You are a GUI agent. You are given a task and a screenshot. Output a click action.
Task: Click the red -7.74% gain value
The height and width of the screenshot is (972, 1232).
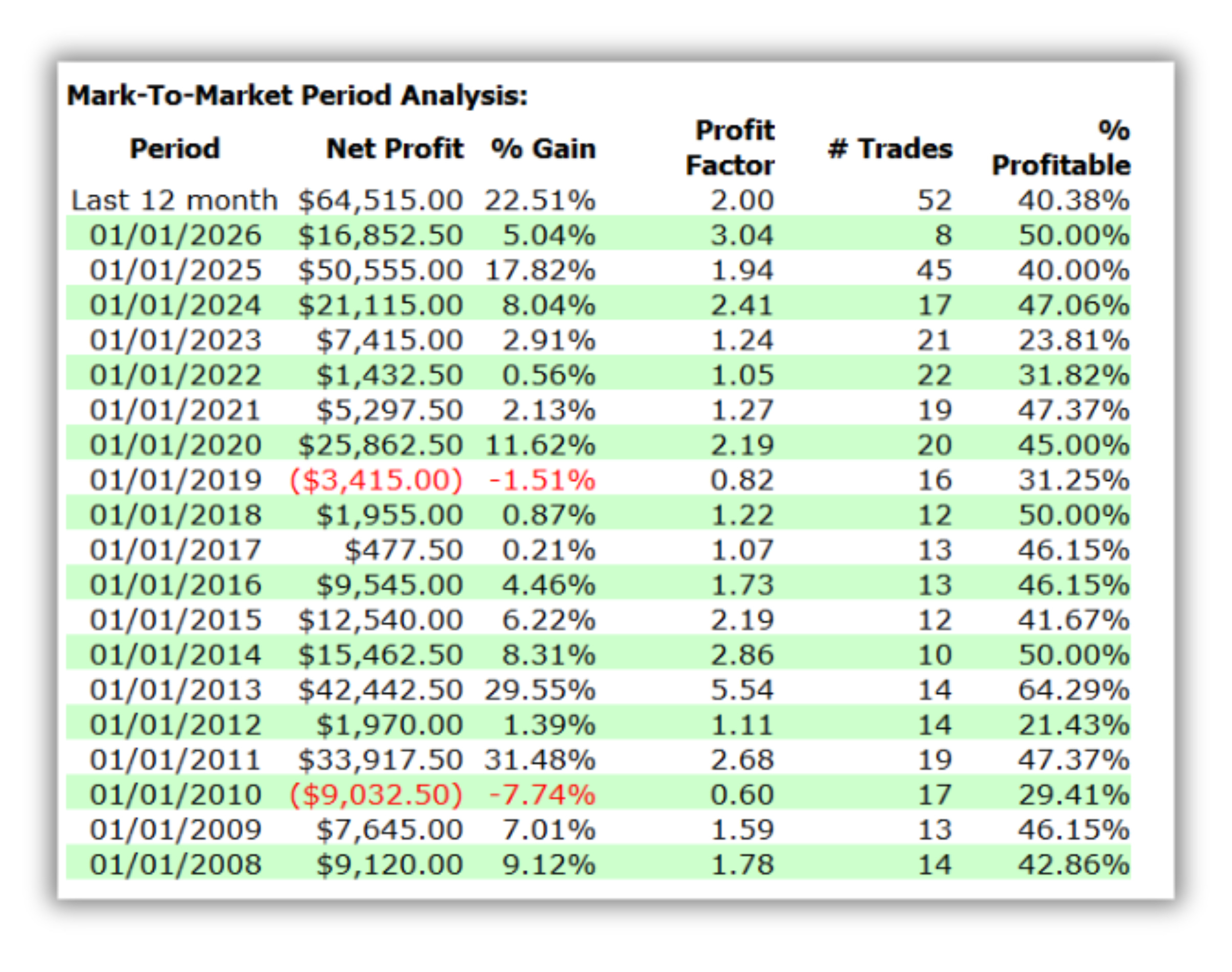coord(542,794)
